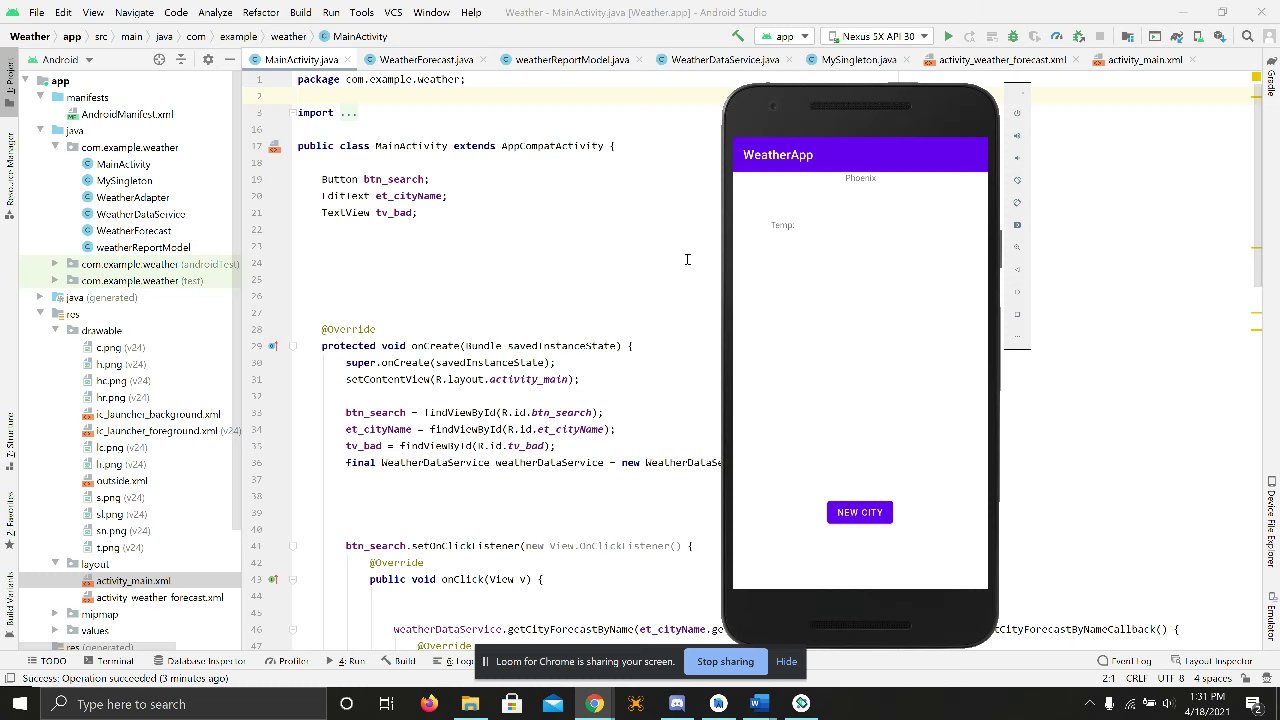This screenshot has height=720, width=1280.
Task: Toggle the Database Inspector tool window
Action: [199, 661]
